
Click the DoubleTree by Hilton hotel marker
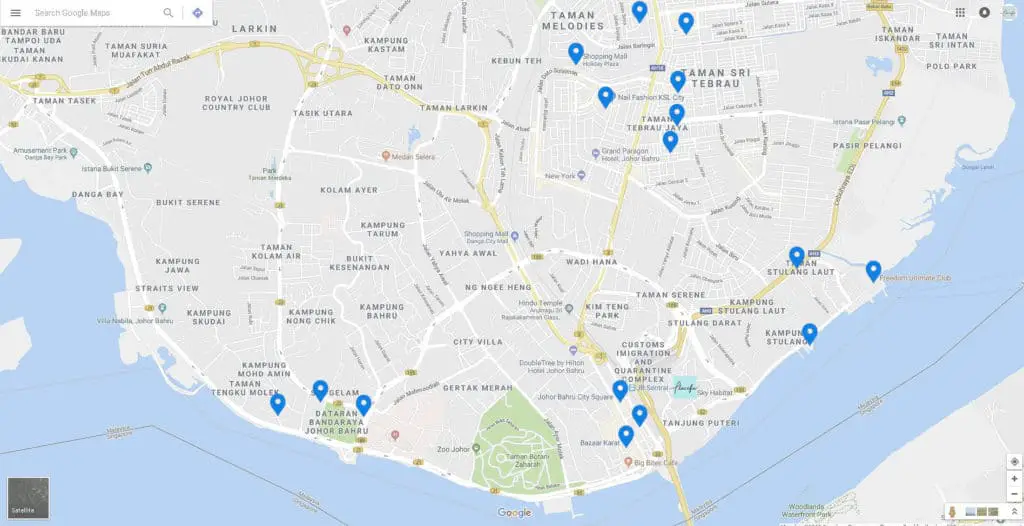(x=573, y=350)
